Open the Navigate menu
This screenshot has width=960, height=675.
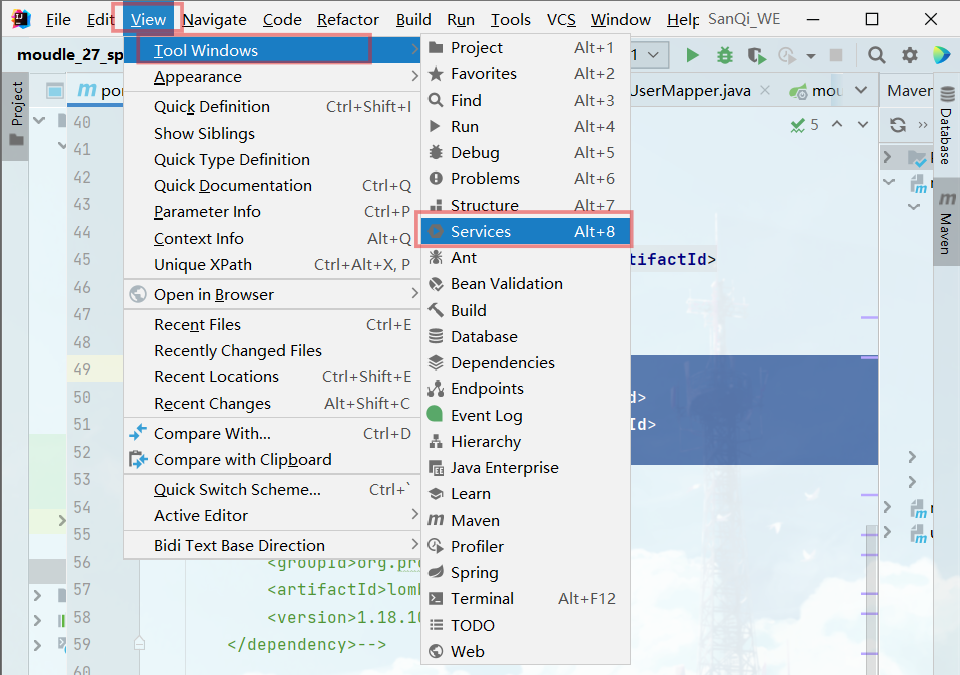click(214, 20)
